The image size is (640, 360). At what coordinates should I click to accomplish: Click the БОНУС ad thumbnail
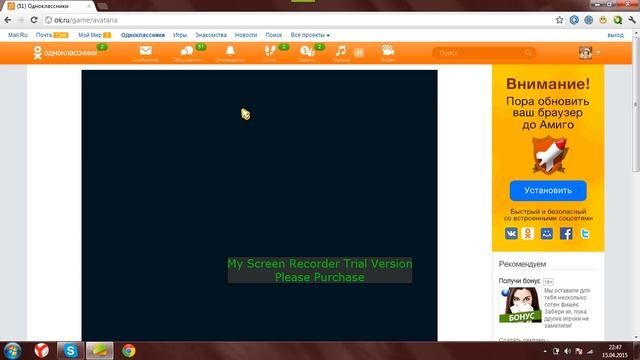point(520,305)
